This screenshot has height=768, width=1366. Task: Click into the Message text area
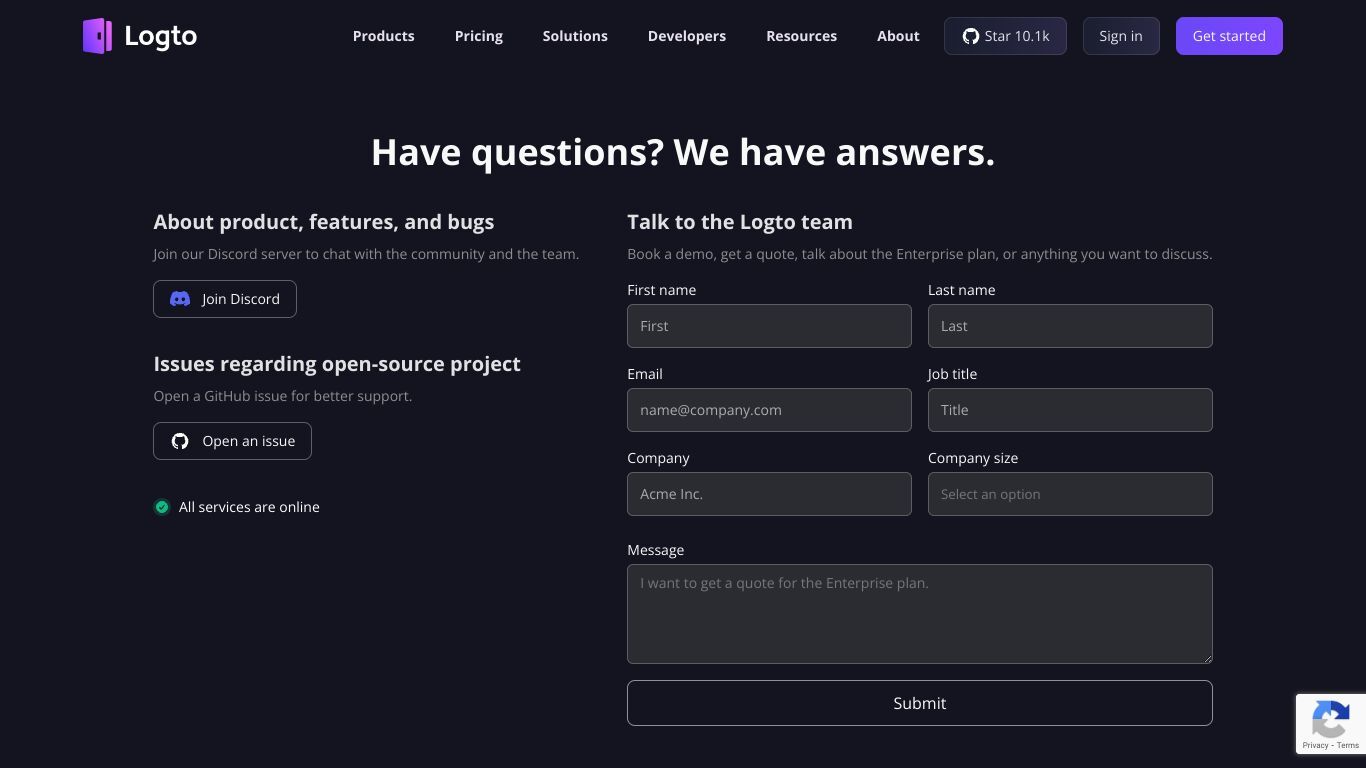(x=920, y=614)
